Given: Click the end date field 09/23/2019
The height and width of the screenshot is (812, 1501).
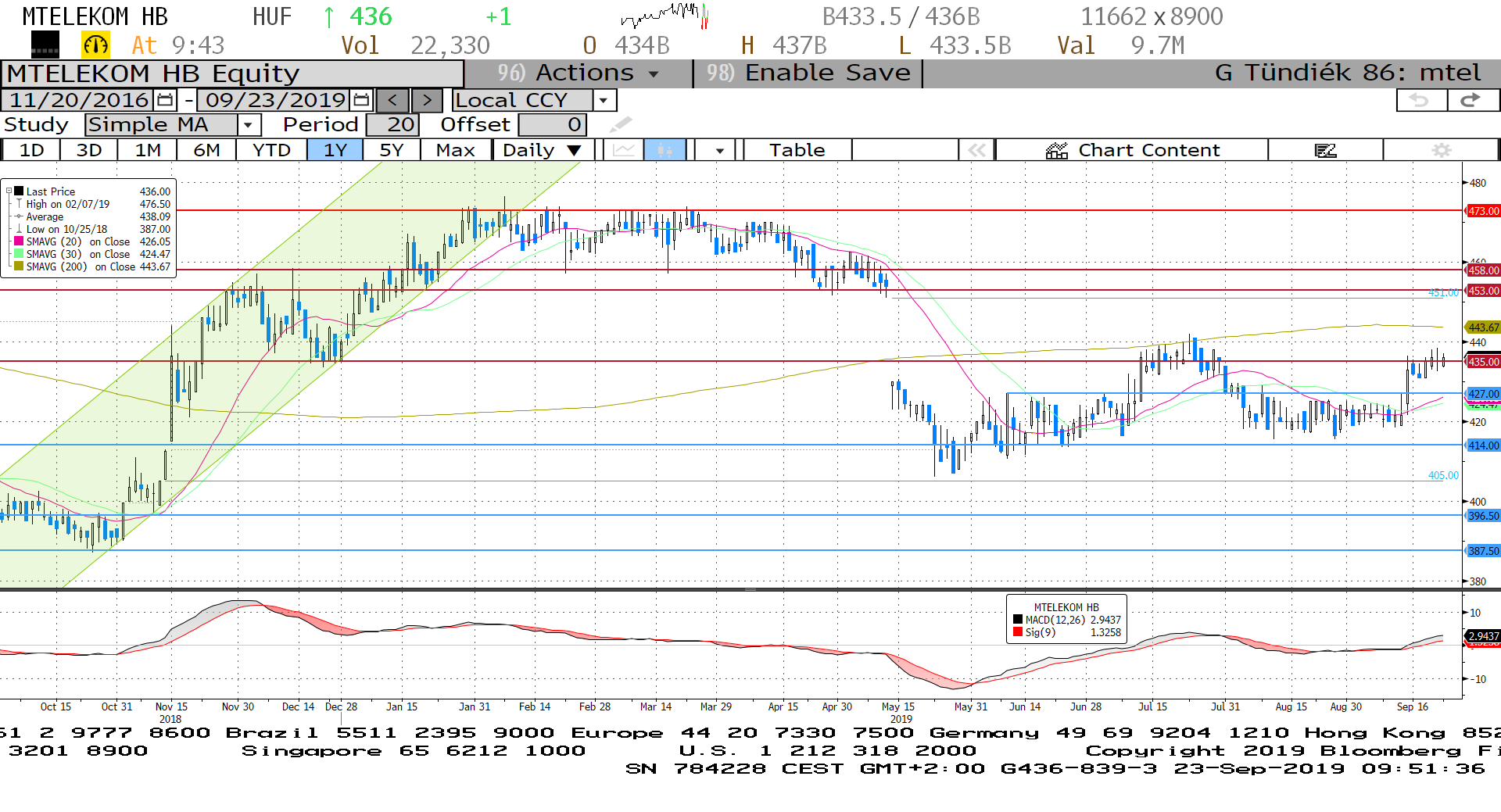Looking at the screenshot, I should point(275,100).
